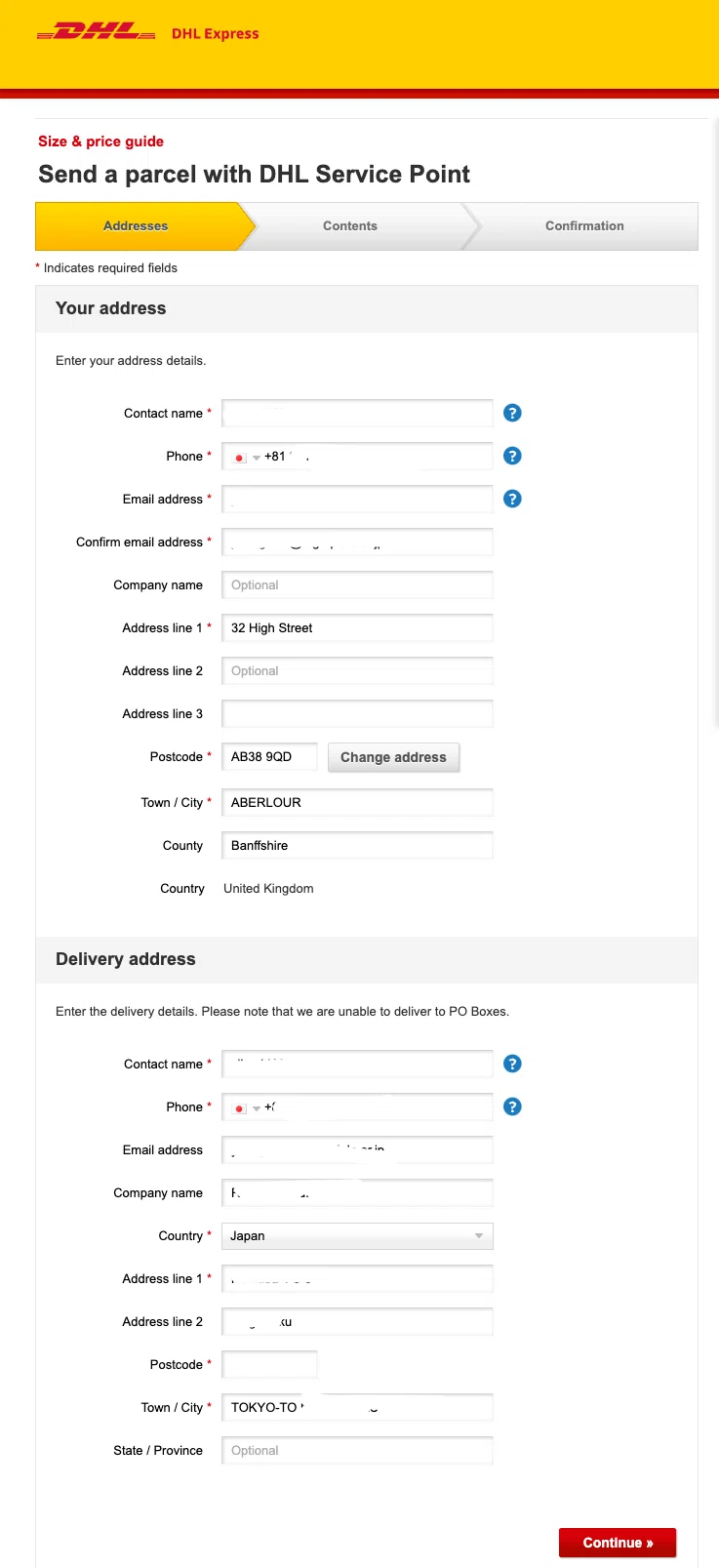
Task: Click the County field showing Banffshire
Action: 357,845
